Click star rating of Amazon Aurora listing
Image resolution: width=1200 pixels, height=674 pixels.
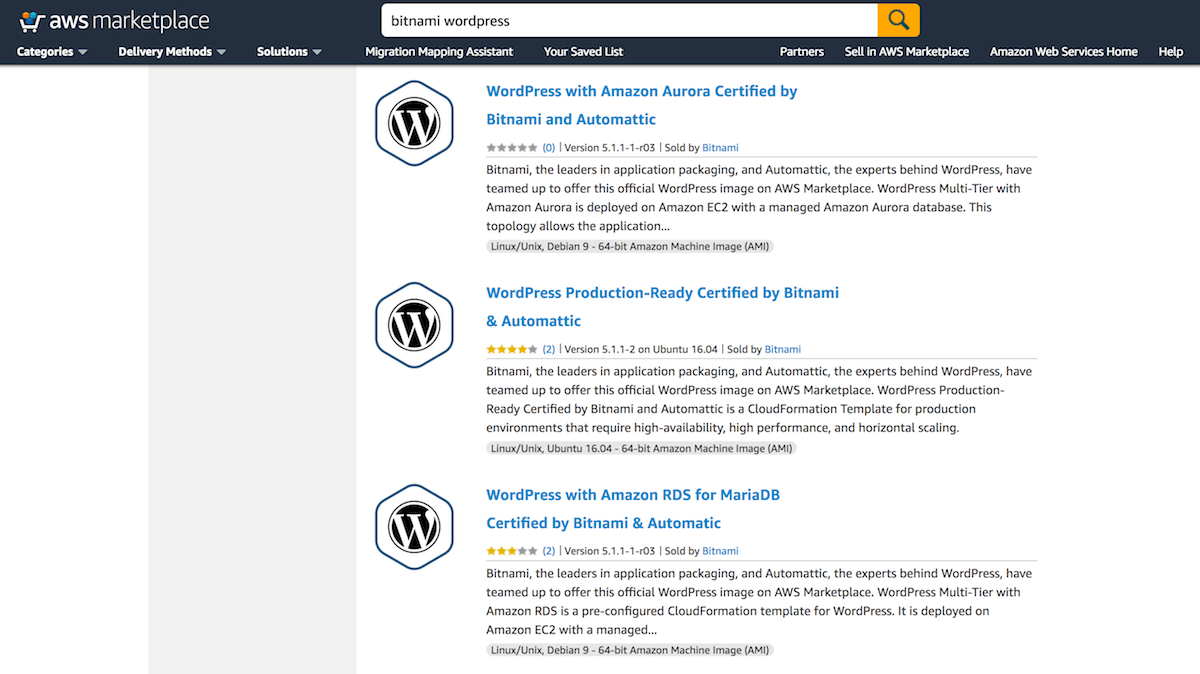point(512,148)
